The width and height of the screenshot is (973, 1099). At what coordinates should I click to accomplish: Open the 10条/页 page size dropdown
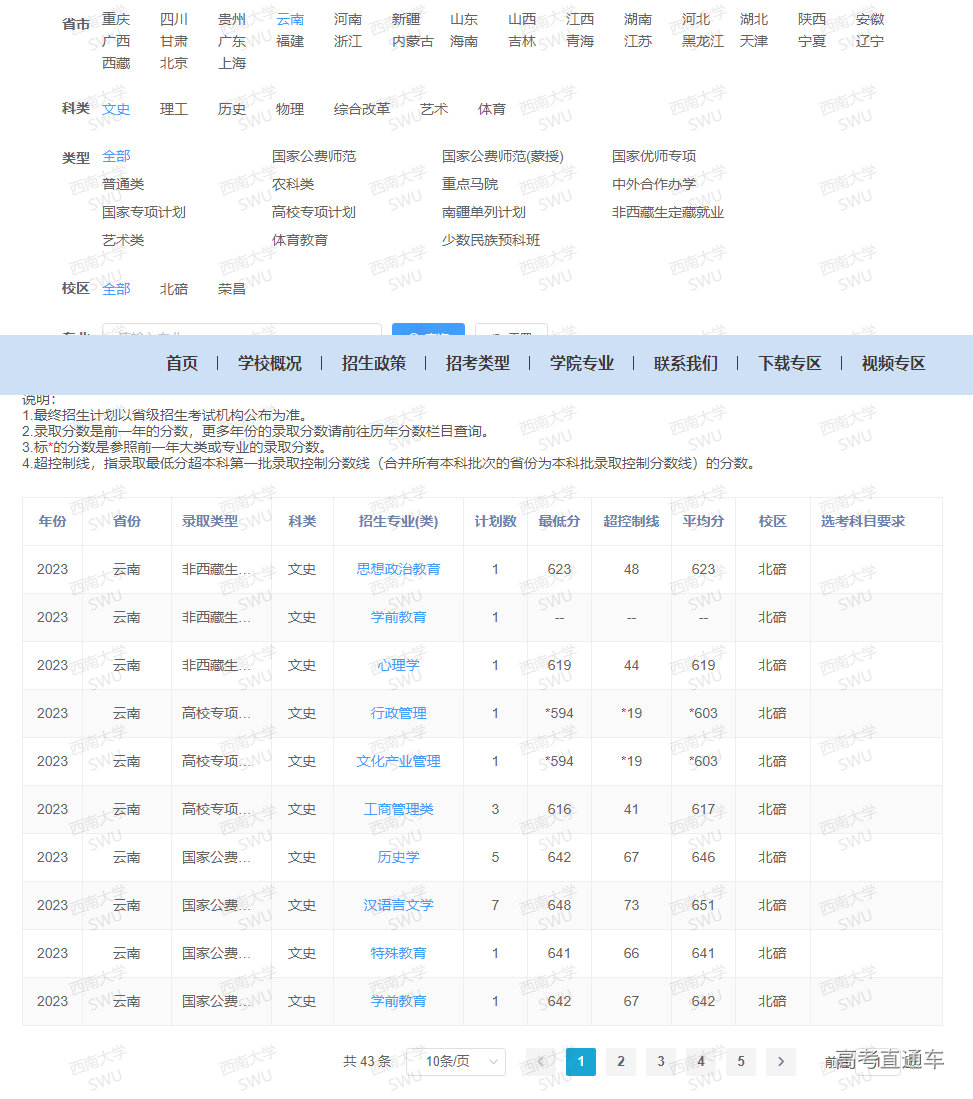[x=456, y=1062]
